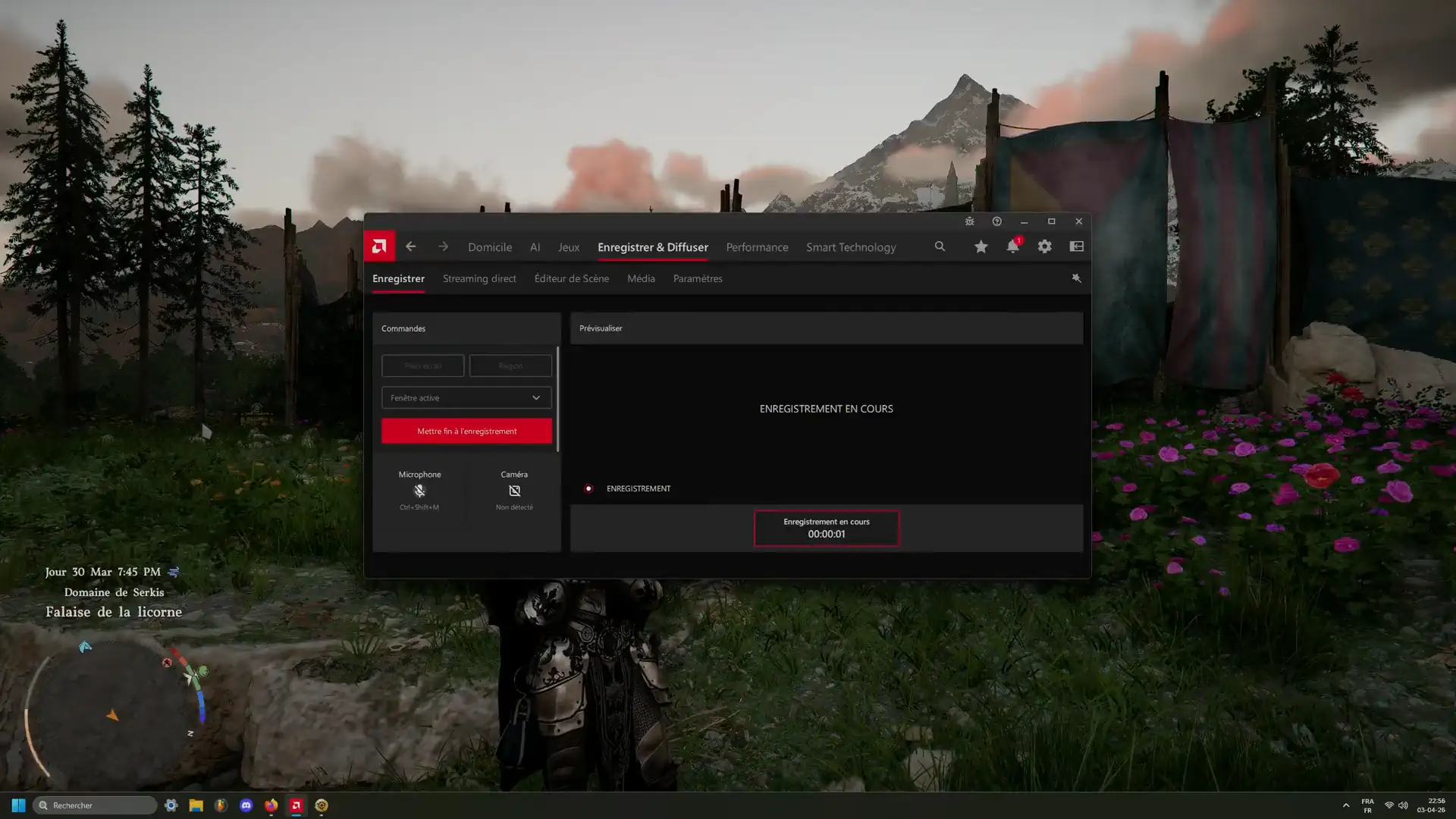This screenshot has width=1456, height=819.
Task: Click the Prévisualiser panel header
Action: pos(827,328)
